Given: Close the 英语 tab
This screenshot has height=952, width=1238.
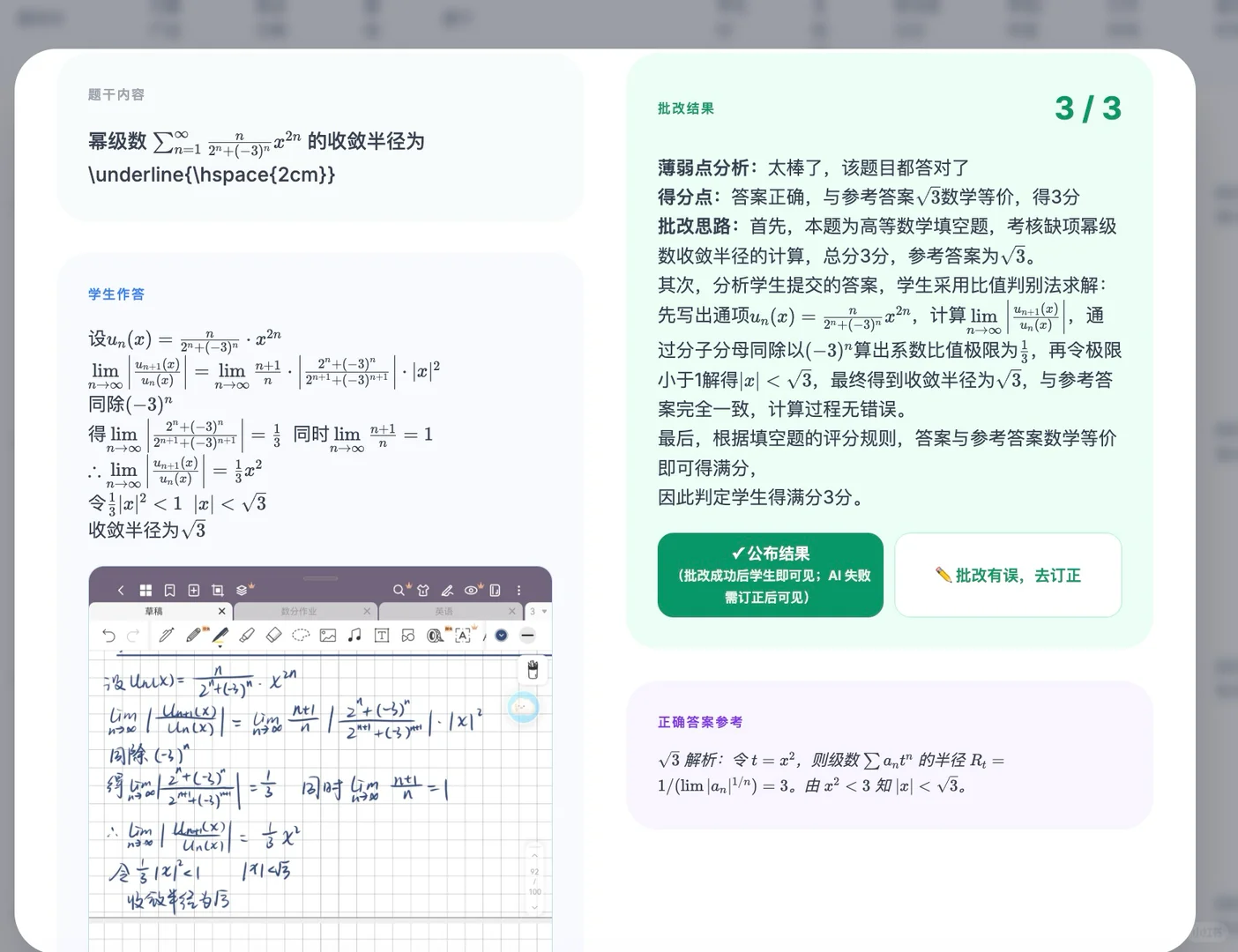Looking at the screenshot, I should (x=511, y=611).
